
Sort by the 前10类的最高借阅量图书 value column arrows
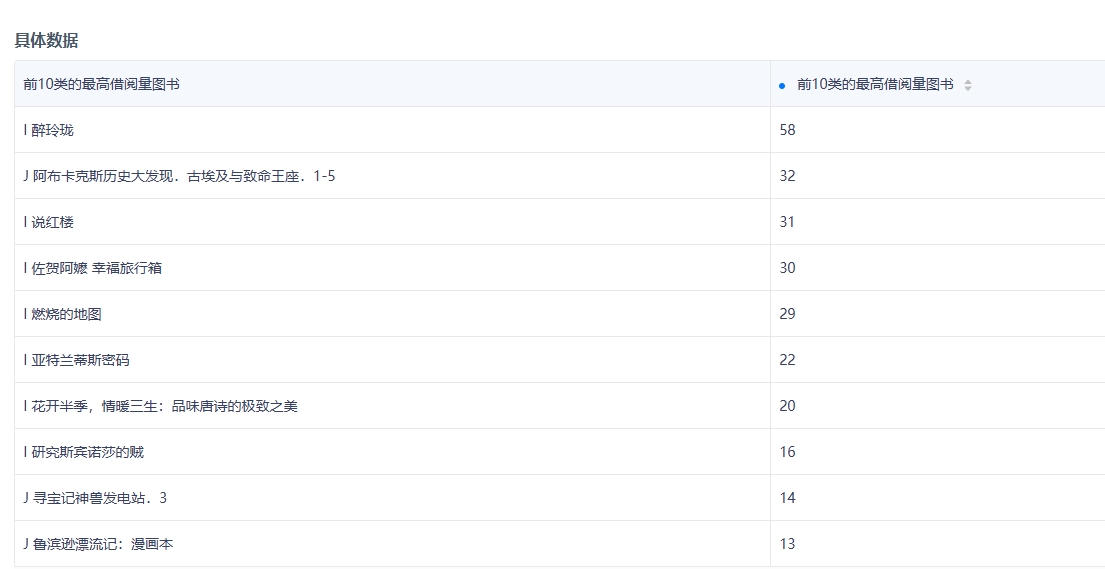click(x=968, y=85)
